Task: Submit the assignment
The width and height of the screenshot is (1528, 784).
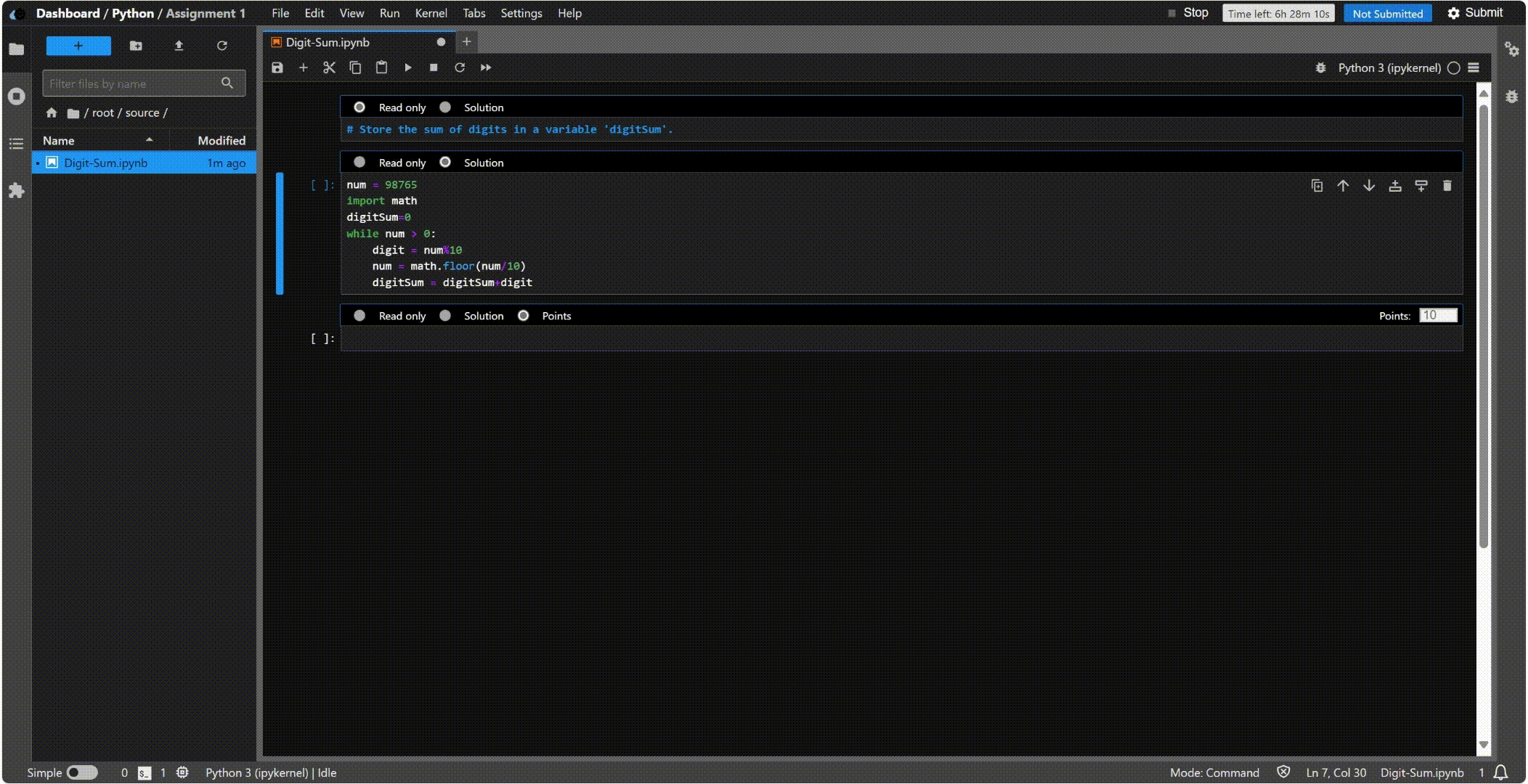Action: [x=1475, y=12]
